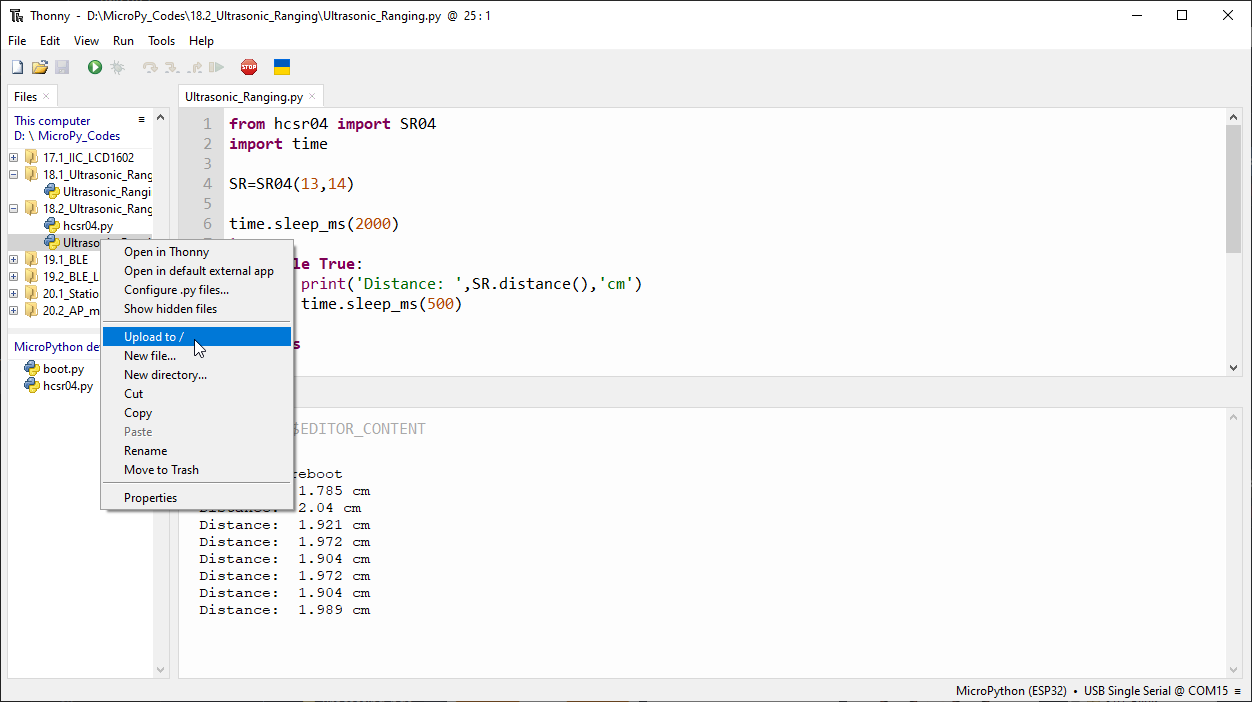Screen dimensions: 1252x702
Task: Click the Step over toolbar icon
Action: [150, 67]
